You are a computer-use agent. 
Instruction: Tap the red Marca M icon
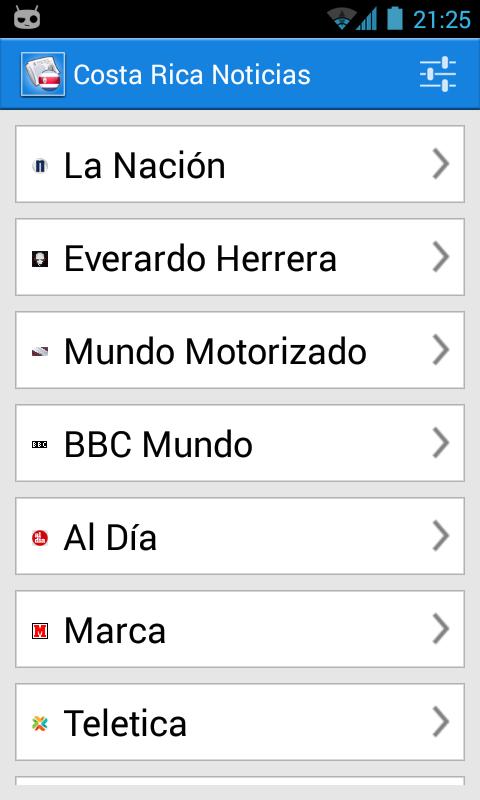(x=40, y=631)
